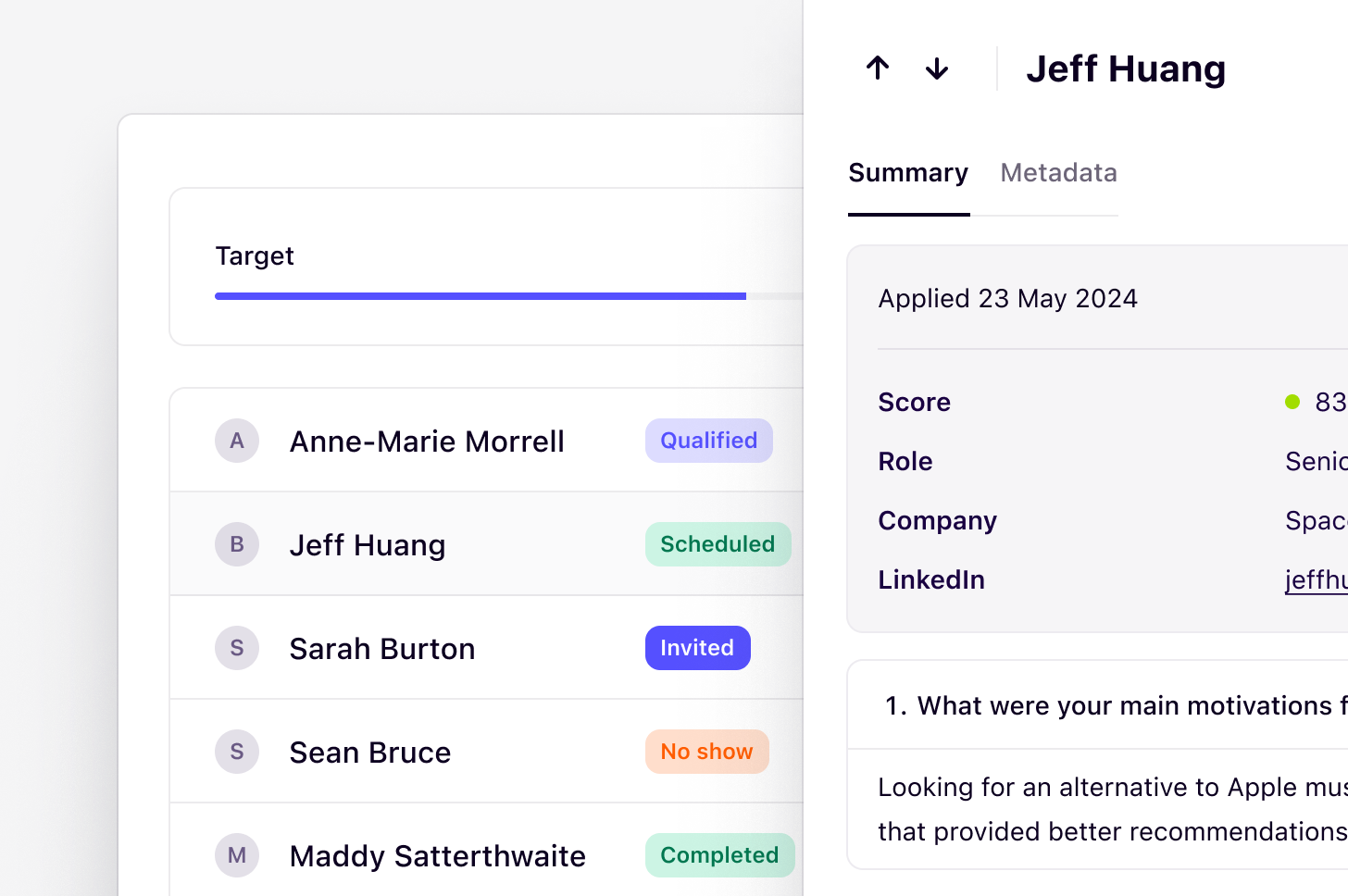Expand the main motivations question

[1111, 705]
